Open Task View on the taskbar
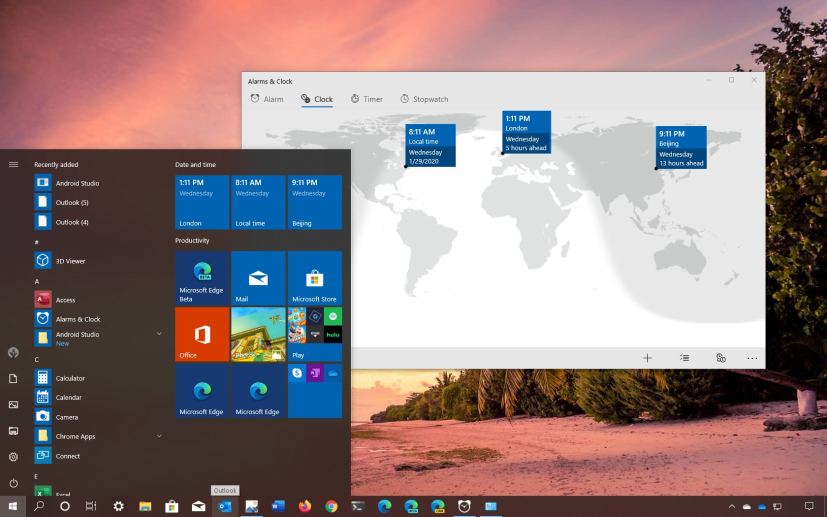 91,506
